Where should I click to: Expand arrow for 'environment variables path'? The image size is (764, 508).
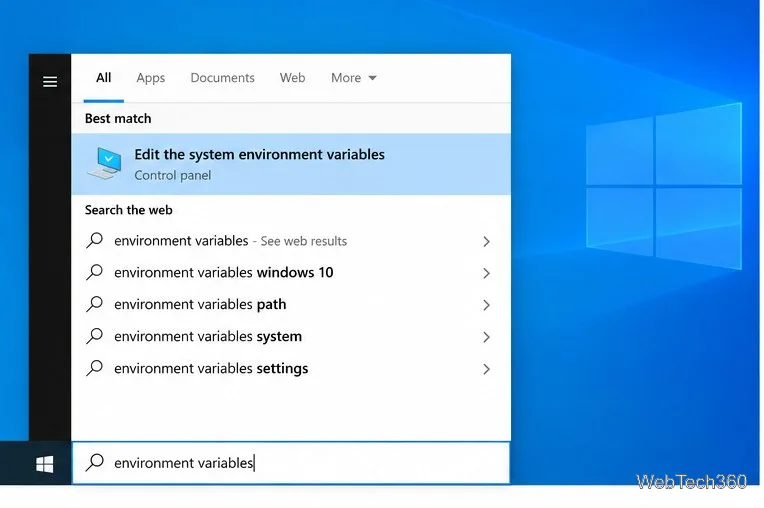click(x=486, y=305)
